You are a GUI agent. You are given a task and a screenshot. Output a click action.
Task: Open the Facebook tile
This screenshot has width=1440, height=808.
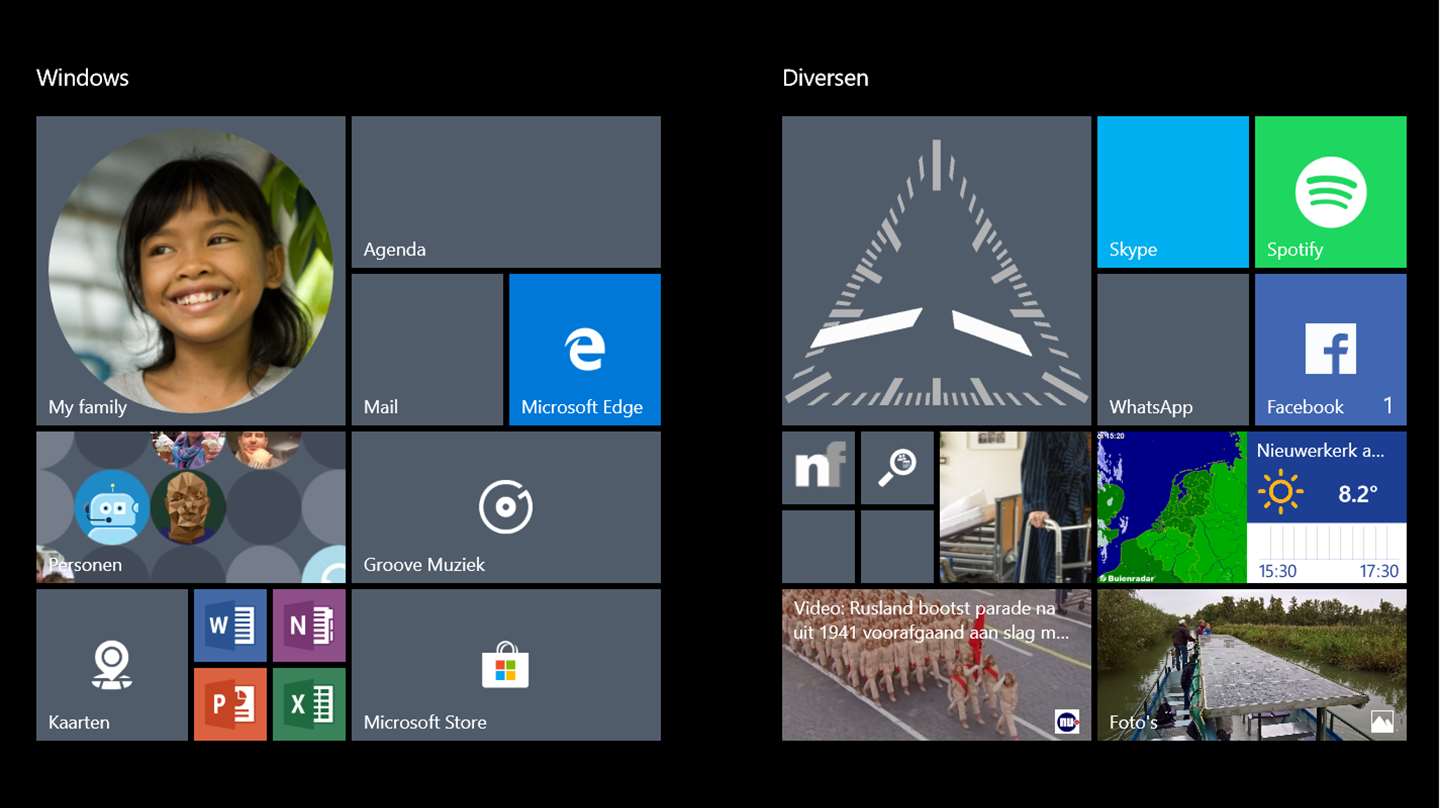pos(1331,350)
